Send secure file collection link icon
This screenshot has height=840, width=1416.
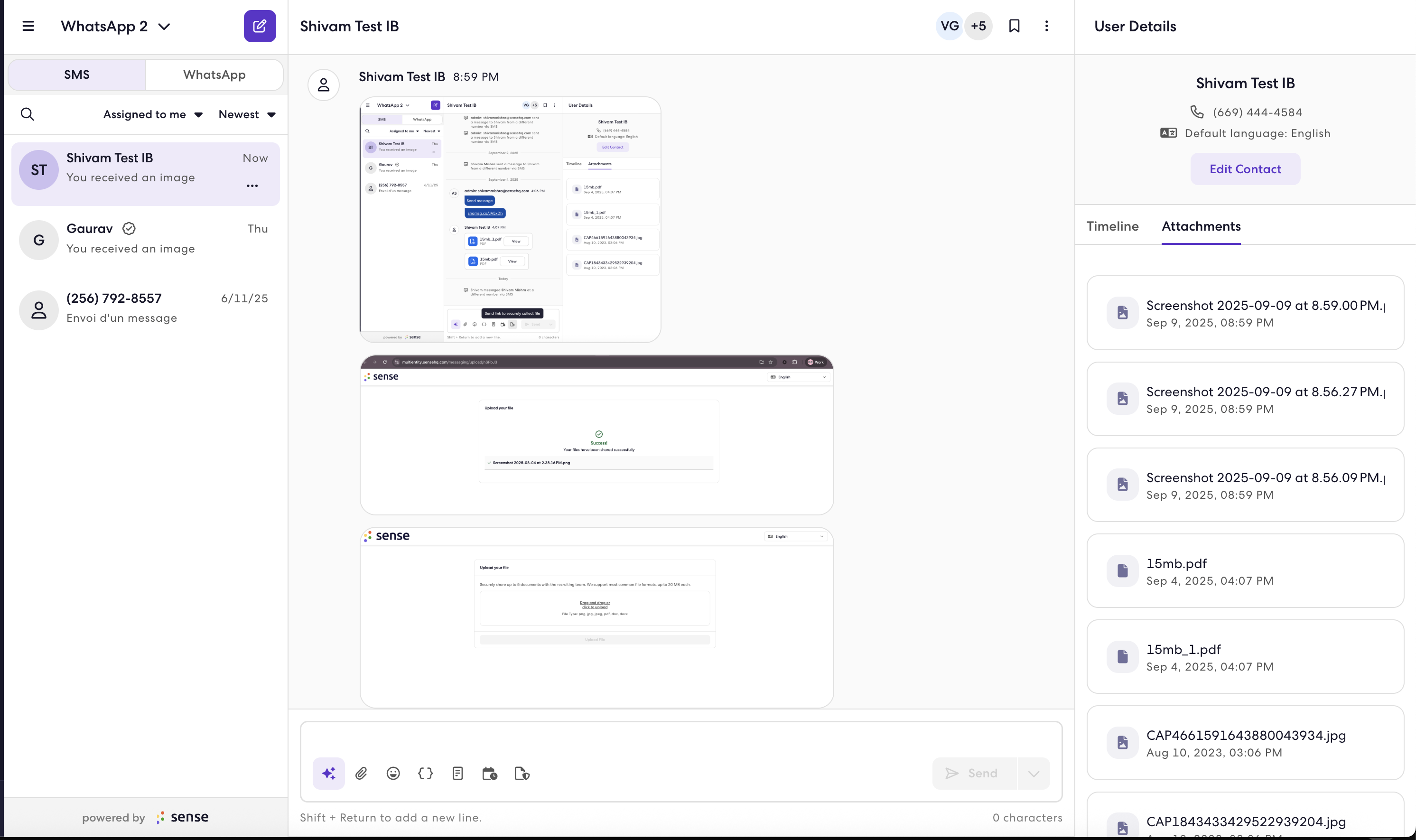[x=522, y=773]
